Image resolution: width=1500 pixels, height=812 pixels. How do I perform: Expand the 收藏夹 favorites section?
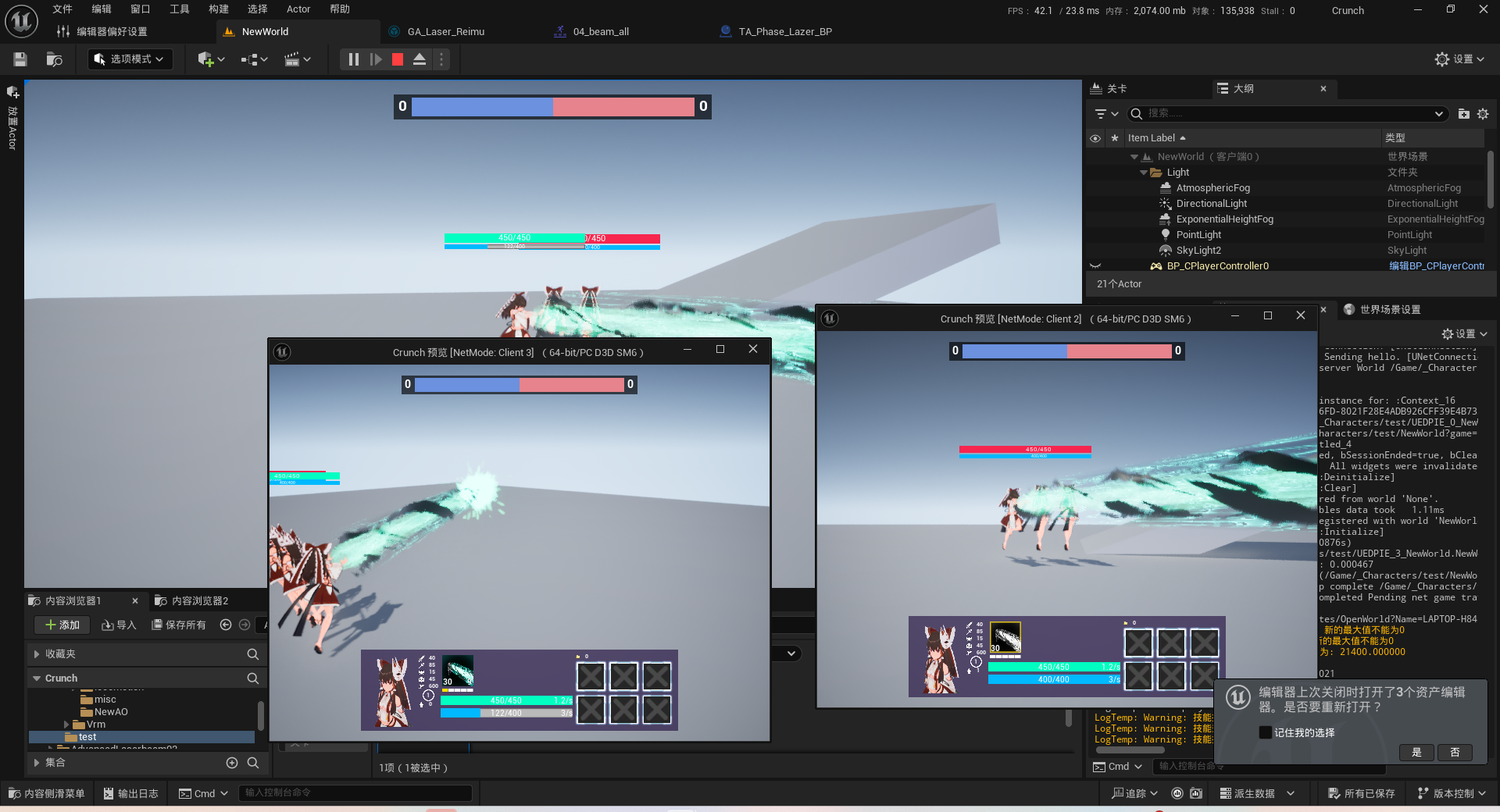click(37, 654)
